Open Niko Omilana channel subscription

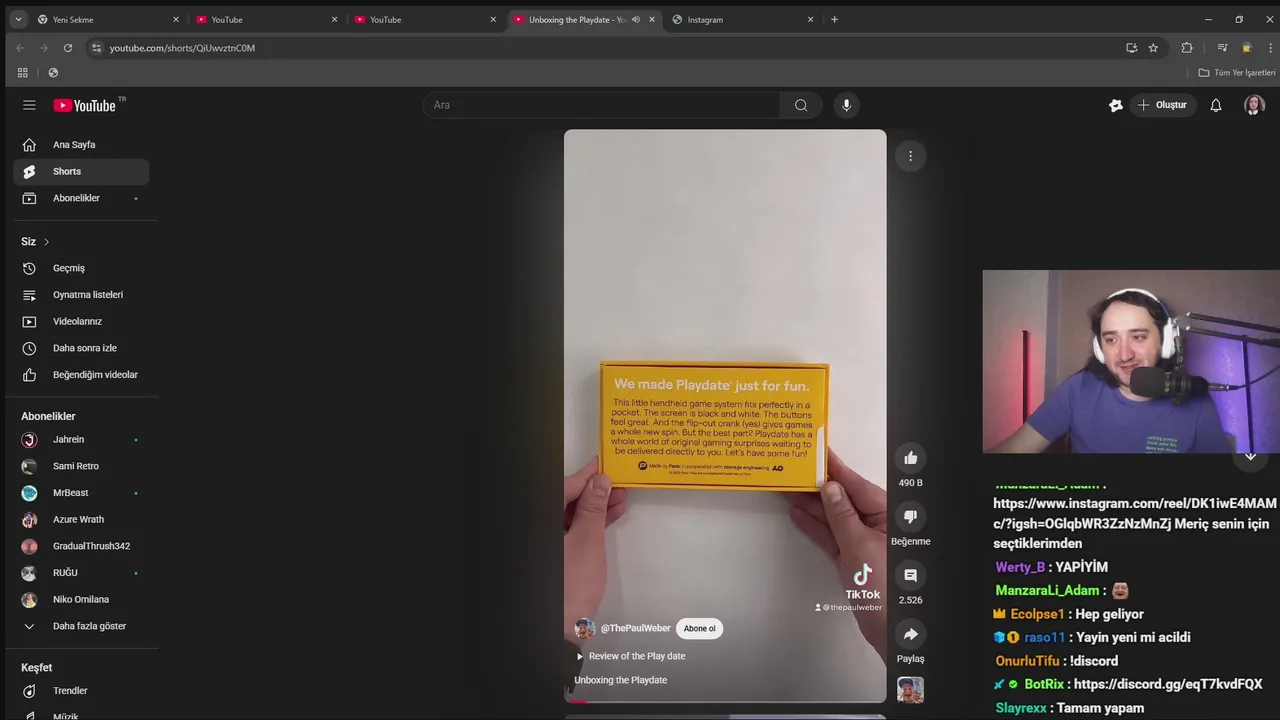click(x=81, y=599)
